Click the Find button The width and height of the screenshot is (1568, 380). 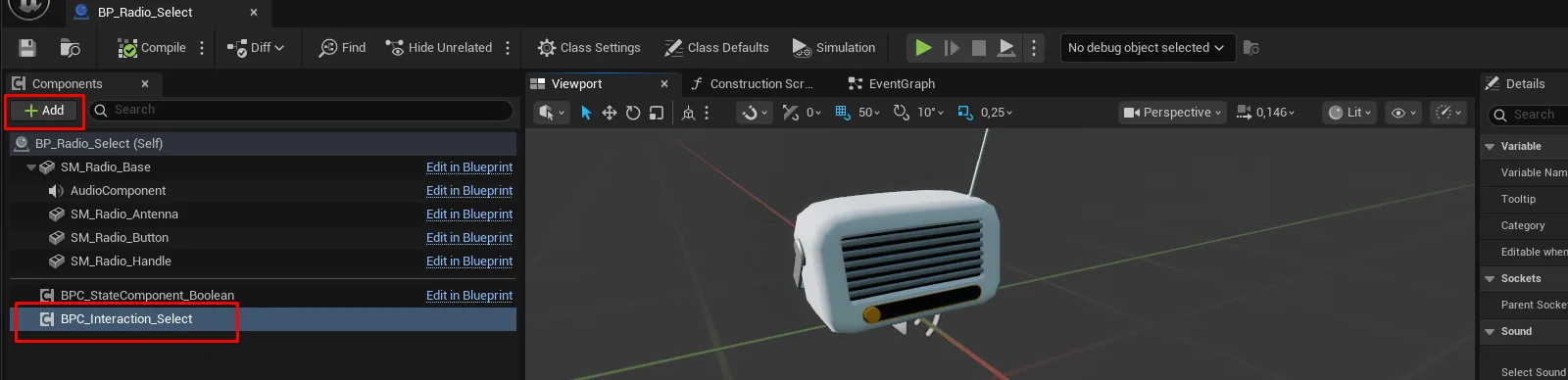pyautogui.click(x=342, y=48)
